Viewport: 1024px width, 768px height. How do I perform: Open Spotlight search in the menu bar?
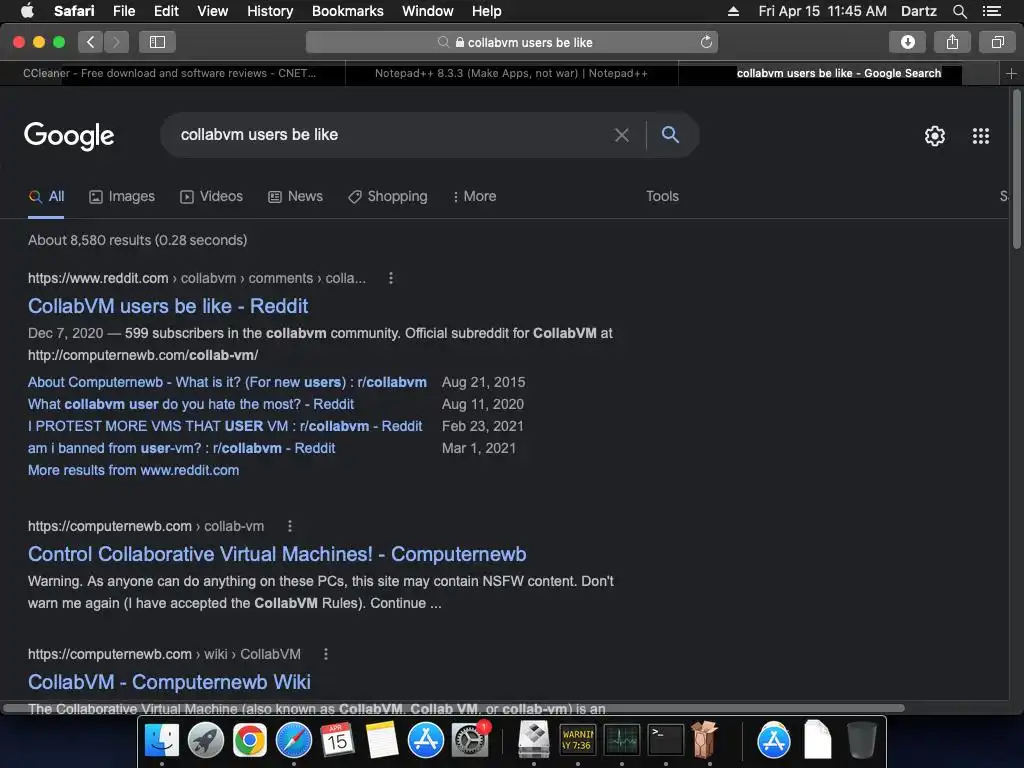click(959, 11)
